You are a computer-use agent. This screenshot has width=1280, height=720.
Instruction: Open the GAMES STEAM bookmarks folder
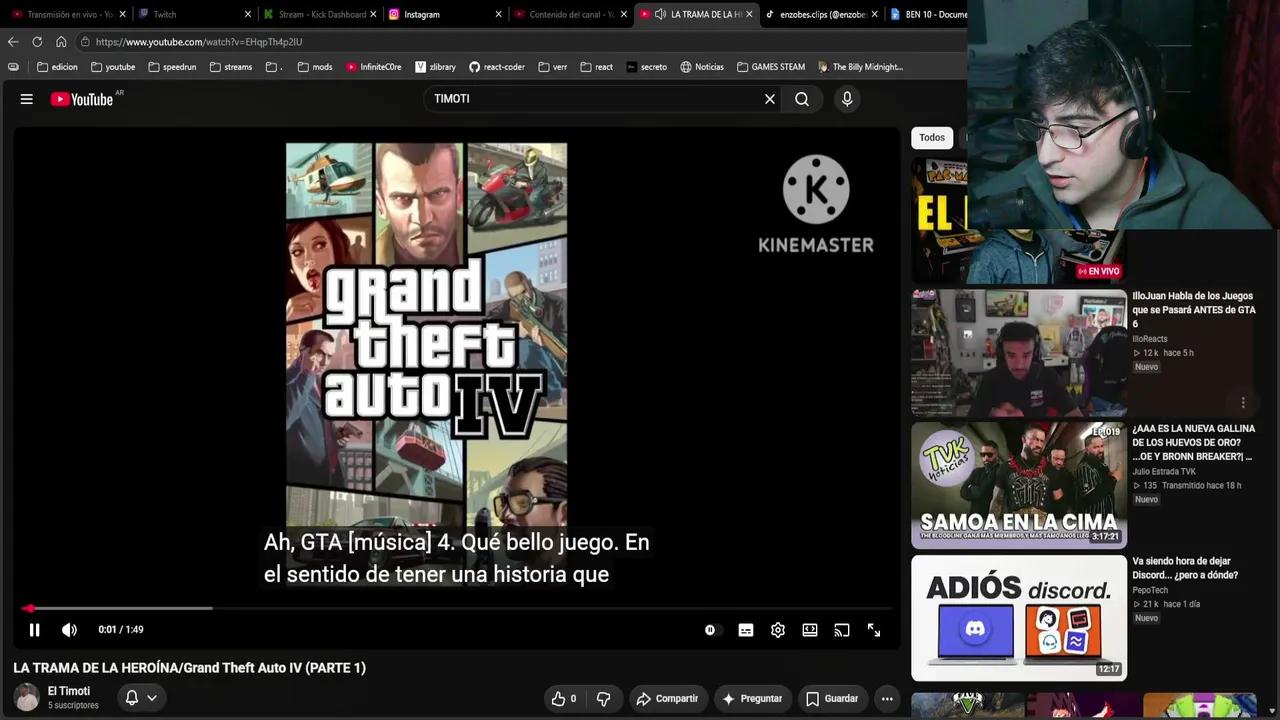click(770, 67)
